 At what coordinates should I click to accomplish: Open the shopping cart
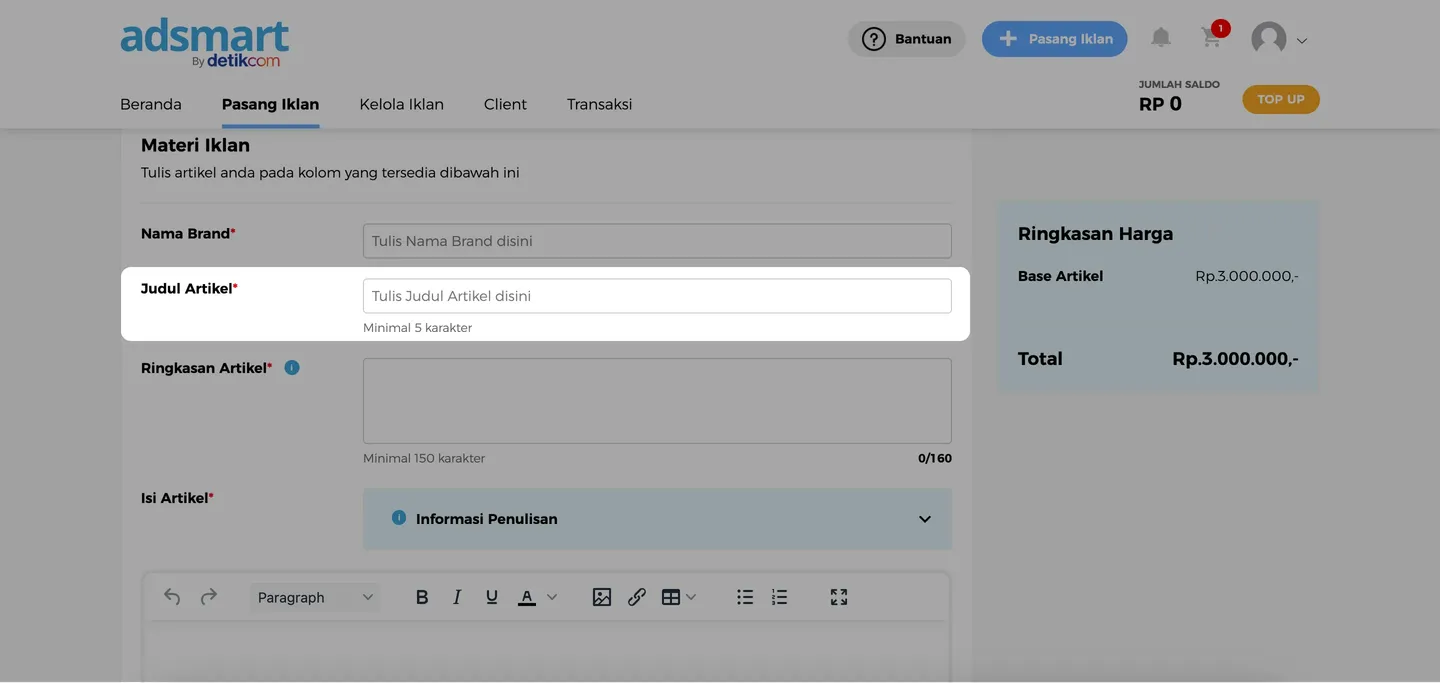1212,38
